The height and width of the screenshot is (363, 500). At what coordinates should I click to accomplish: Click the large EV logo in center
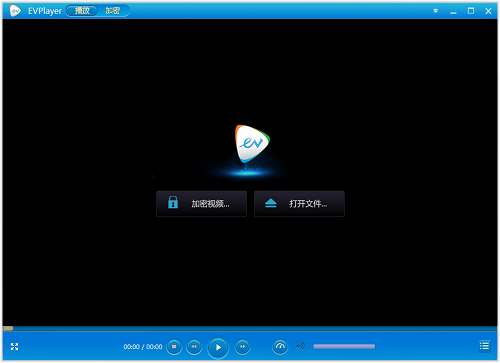252,144
